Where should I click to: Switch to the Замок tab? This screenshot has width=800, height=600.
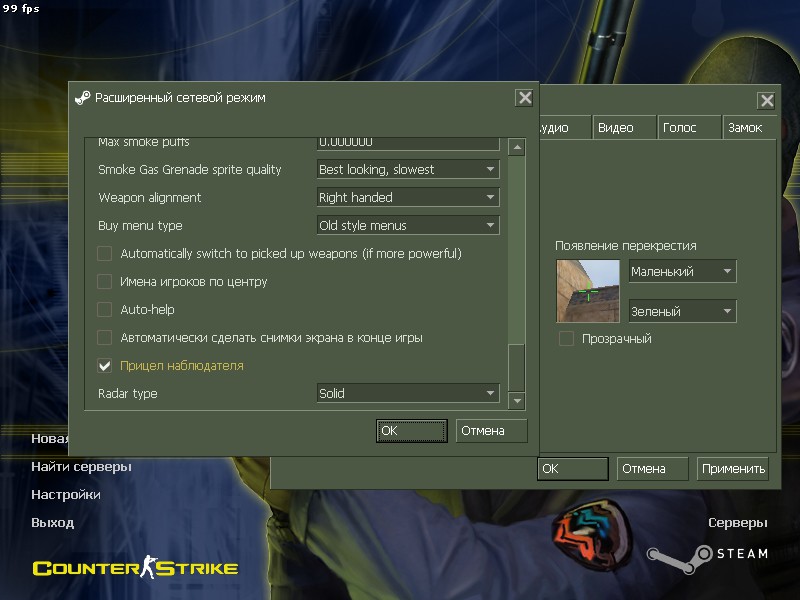point(749,128)
